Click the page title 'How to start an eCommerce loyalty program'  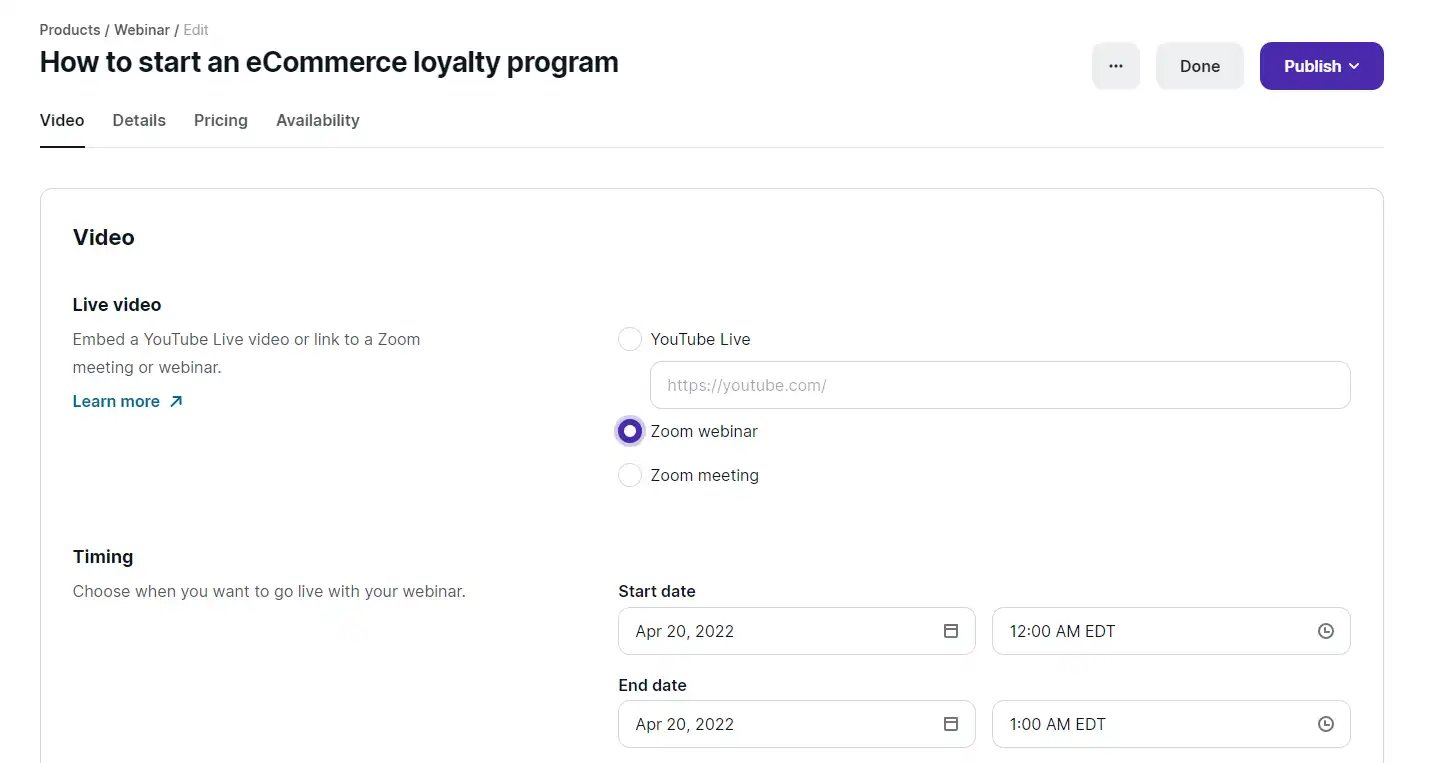click(329, 62)
